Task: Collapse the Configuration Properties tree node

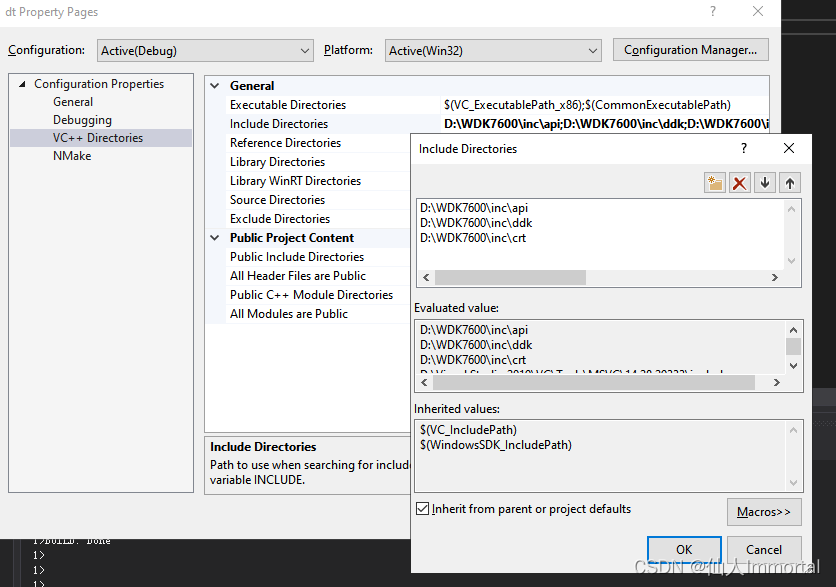Action: point(22,84)
